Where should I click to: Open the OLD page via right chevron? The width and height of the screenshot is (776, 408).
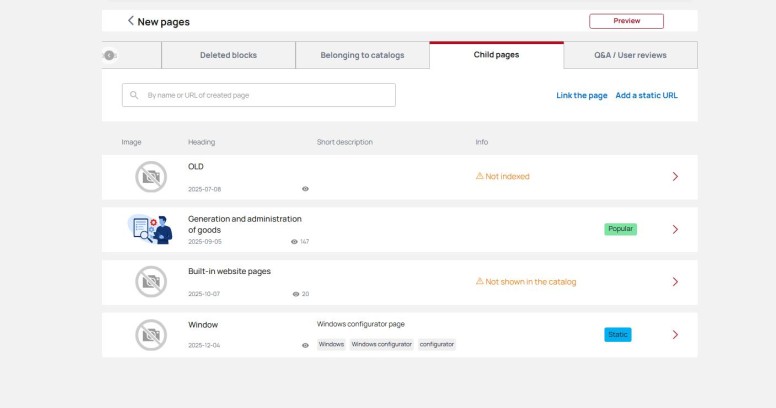tap(675, 177)
